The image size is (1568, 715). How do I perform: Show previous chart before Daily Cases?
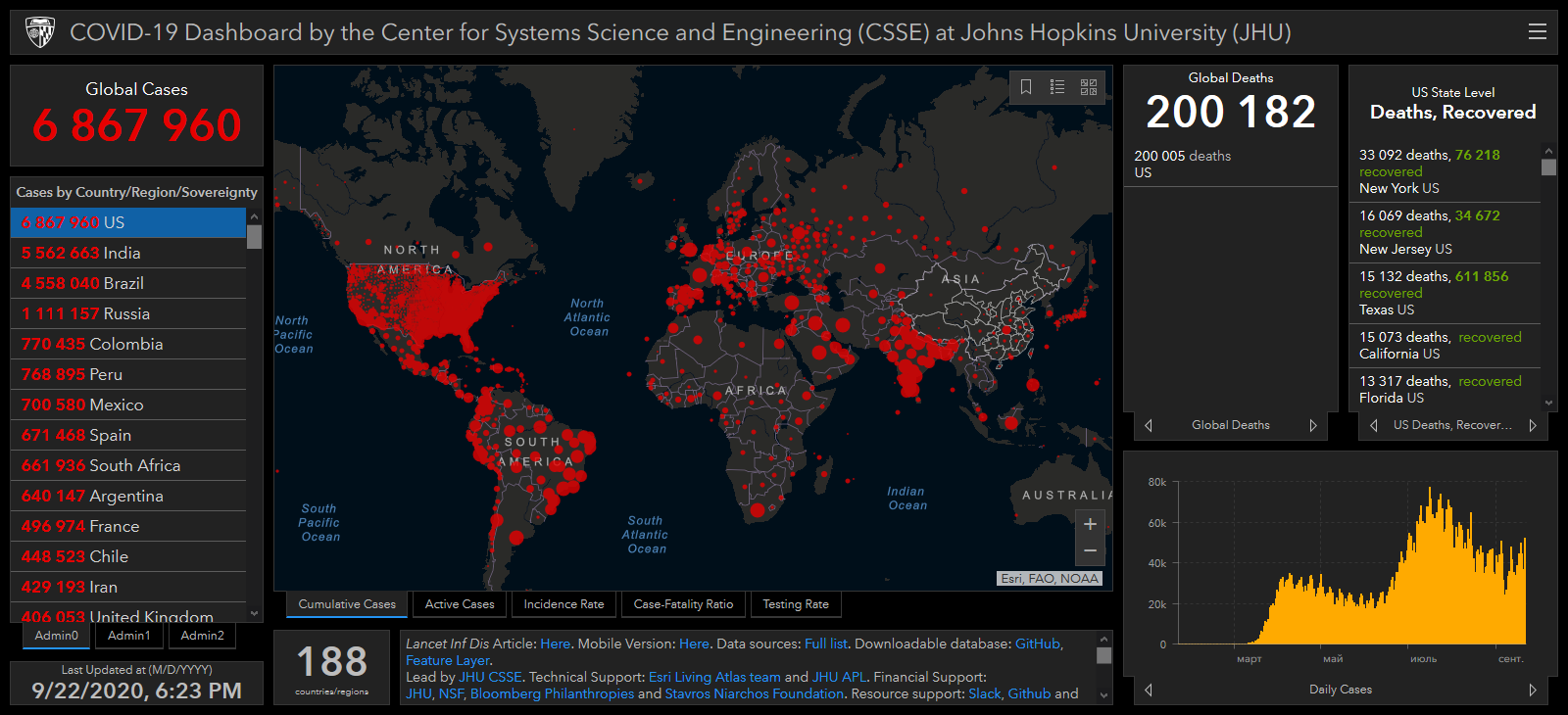pyautogui.click(x=1149, y=690)
